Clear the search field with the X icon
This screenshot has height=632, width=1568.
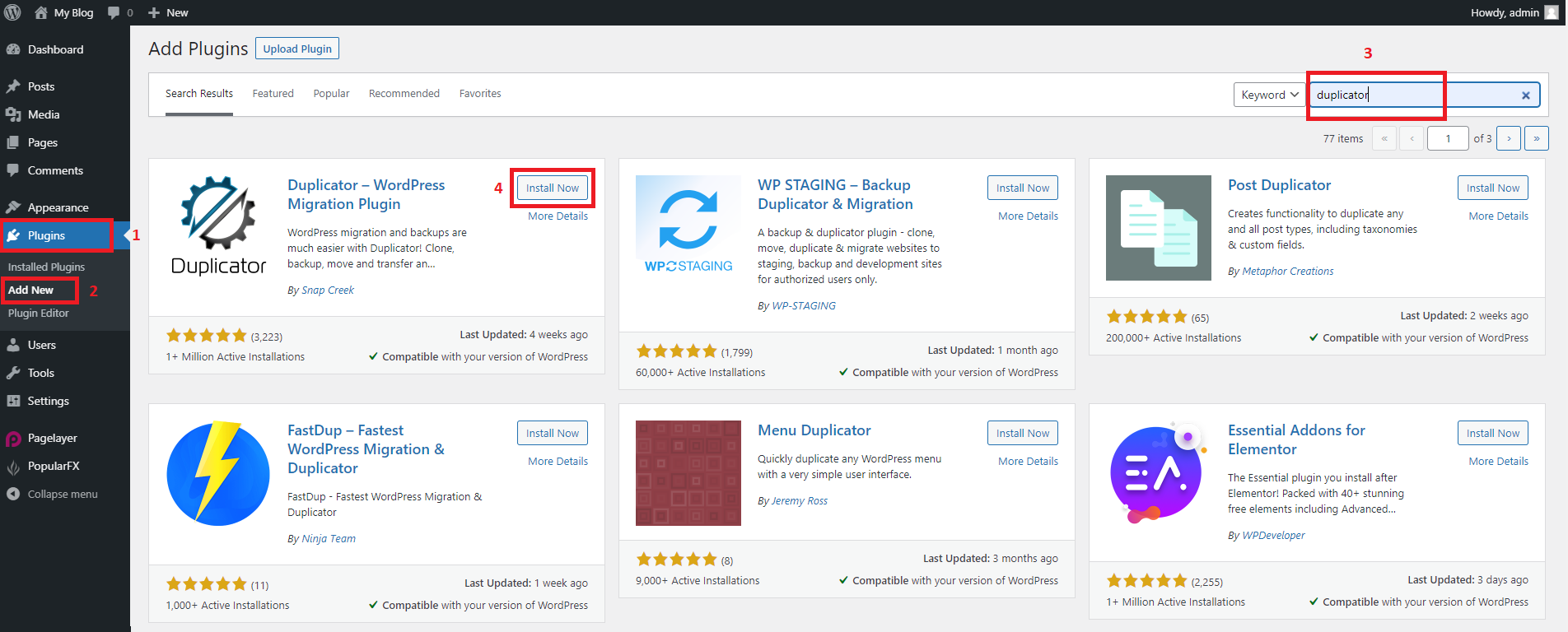(1525, 95)
